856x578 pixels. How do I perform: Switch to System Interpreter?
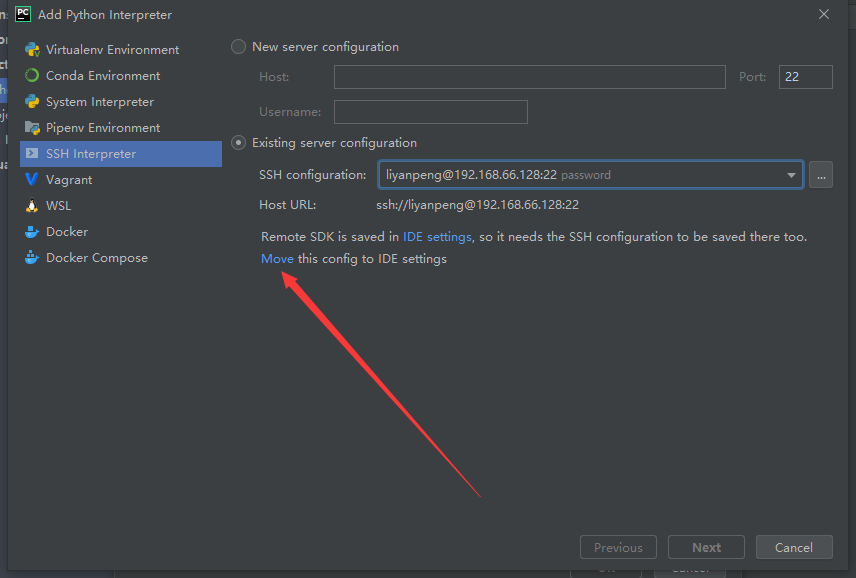[121, 102]
